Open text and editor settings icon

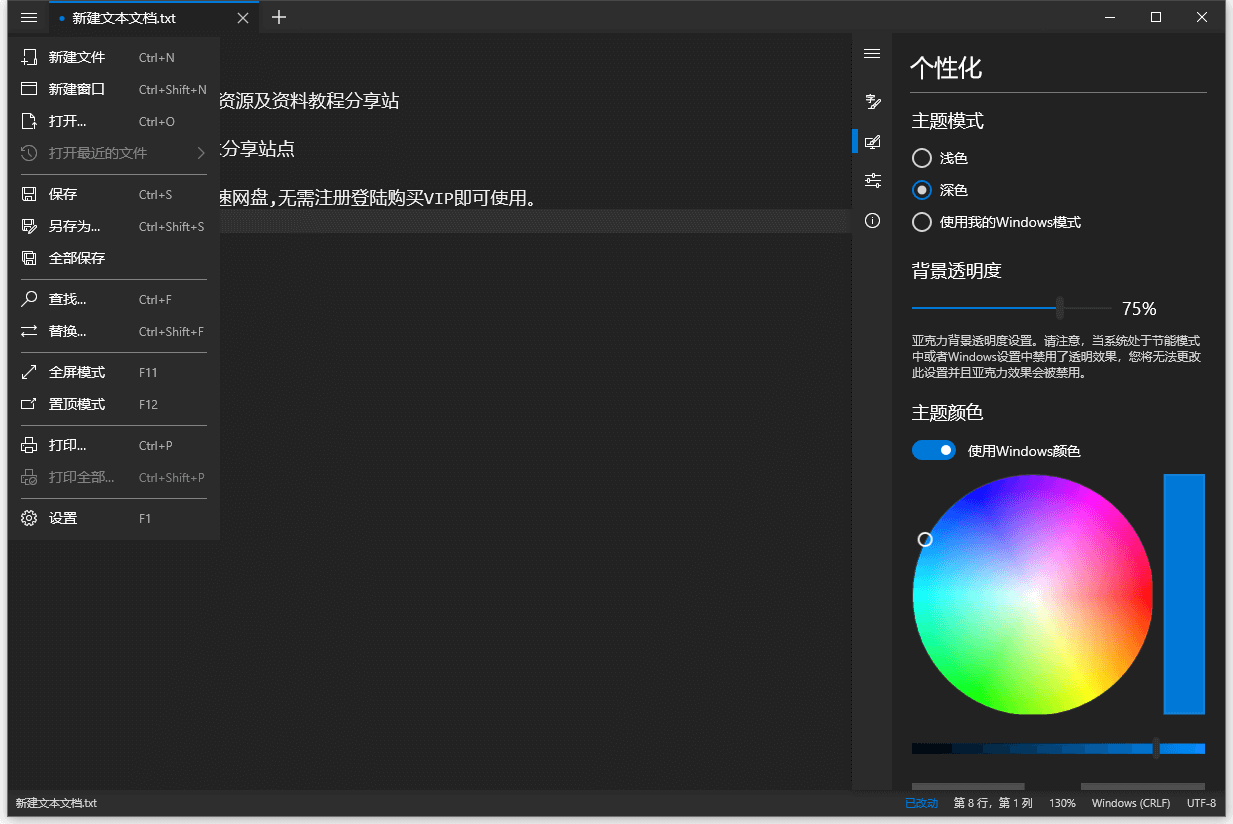872,101
